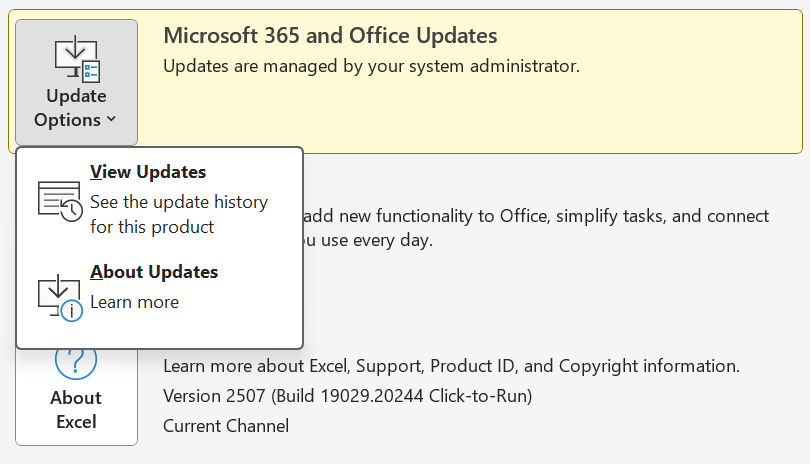Screen dimensions: 810x464
Task: Click the Update Options chevron arrow
Action: pos(111,119)
